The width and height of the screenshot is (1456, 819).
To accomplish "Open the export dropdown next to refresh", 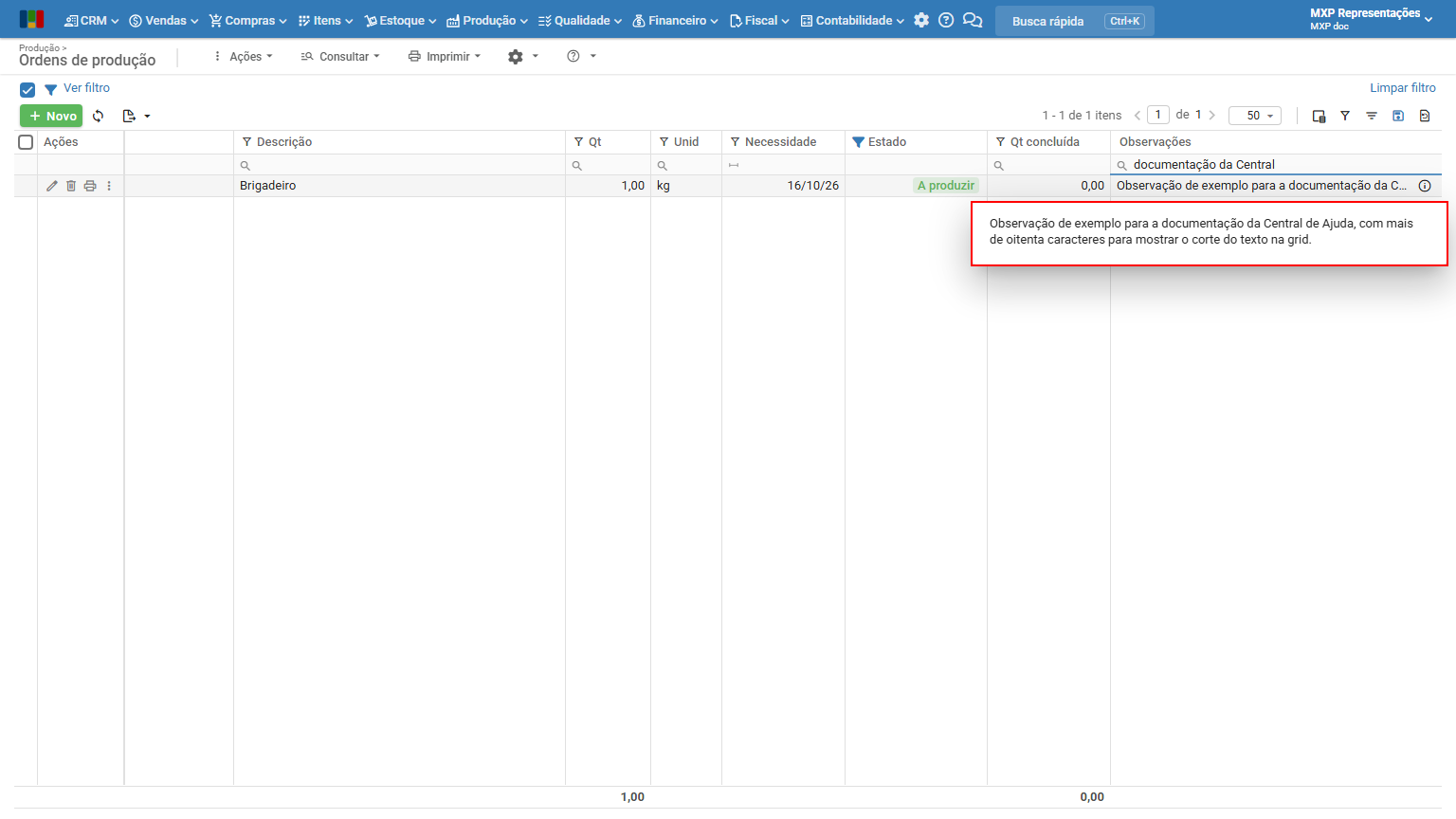I will click(x=136, y=116).
